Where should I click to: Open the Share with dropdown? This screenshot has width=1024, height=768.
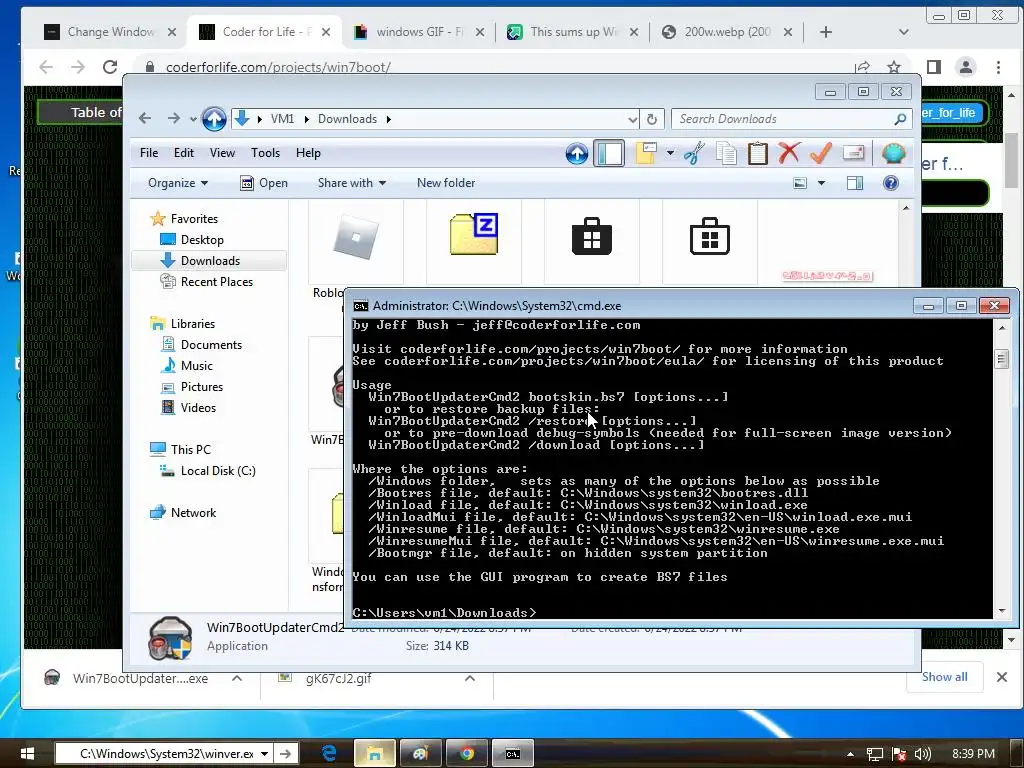[x=351, y=183]
